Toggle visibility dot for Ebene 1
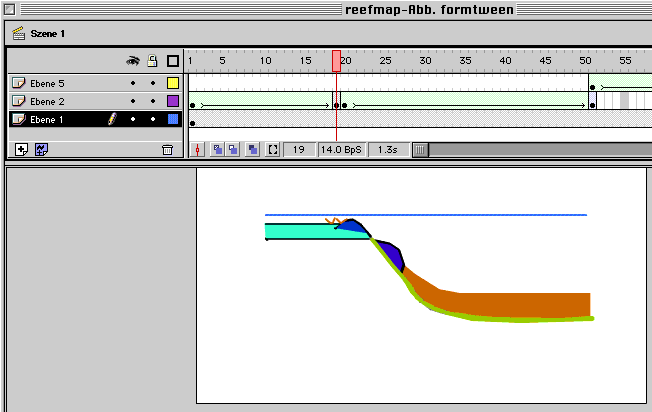 tap(133, 119)
